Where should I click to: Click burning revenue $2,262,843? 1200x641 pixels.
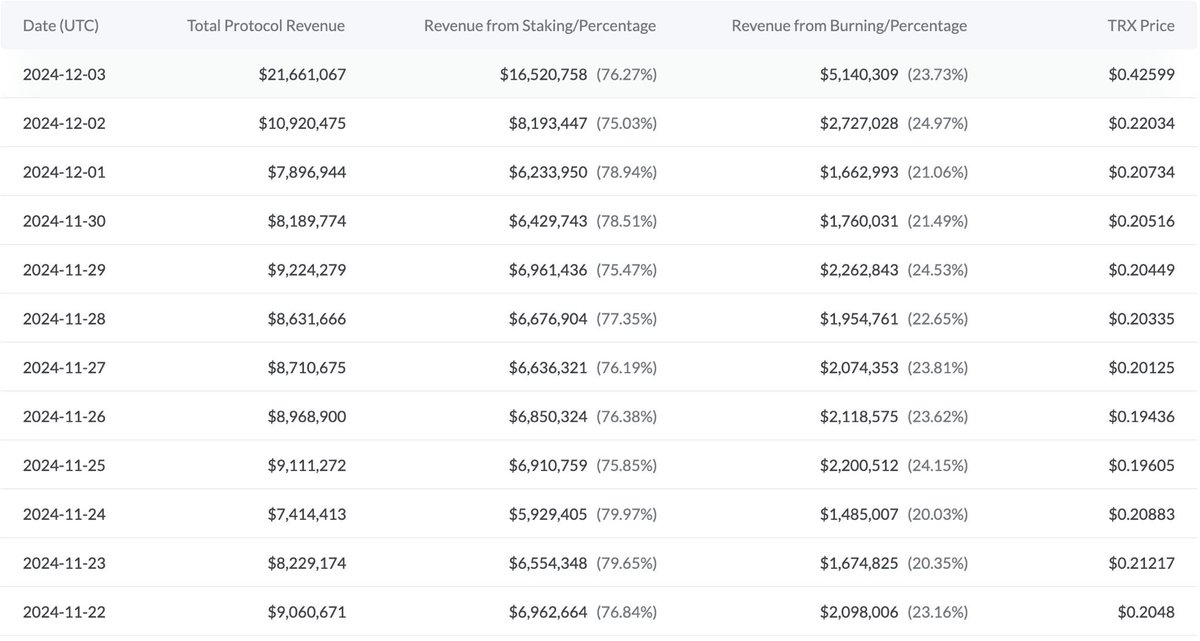tap(859, 270)
